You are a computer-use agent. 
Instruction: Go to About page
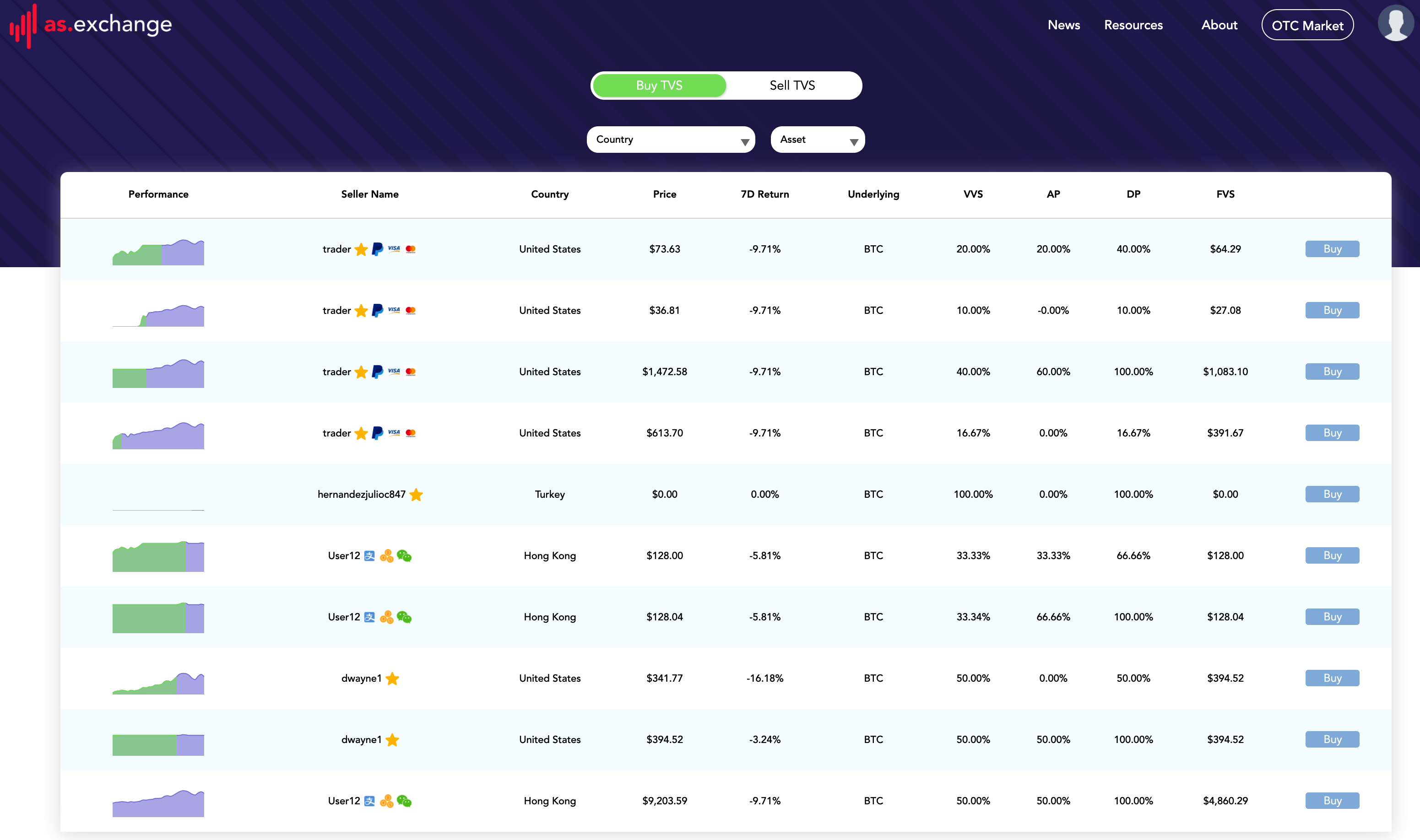(x=1219, y=25)
